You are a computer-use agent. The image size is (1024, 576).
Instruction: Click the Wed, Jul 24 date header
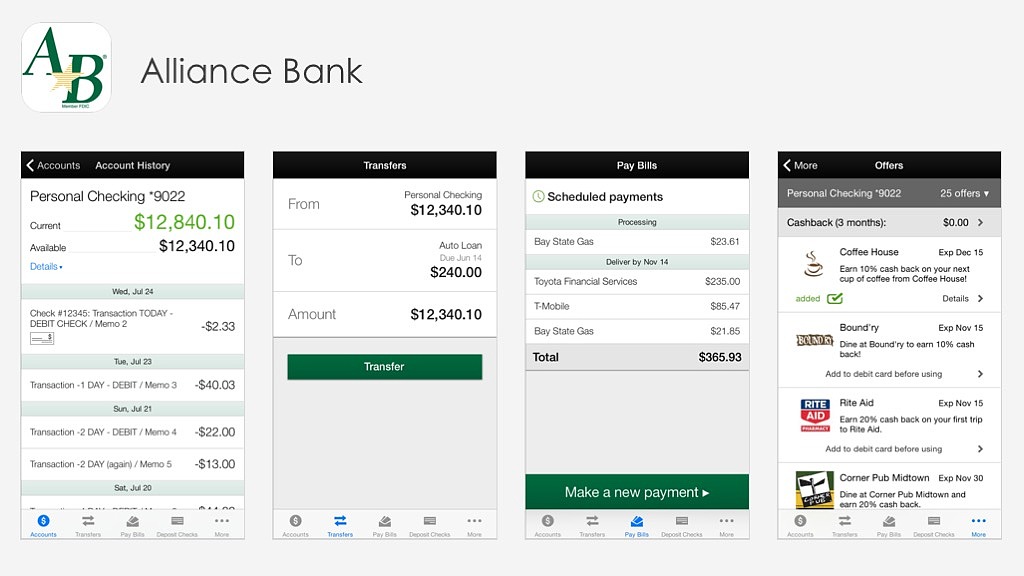[x=133, y=291]
